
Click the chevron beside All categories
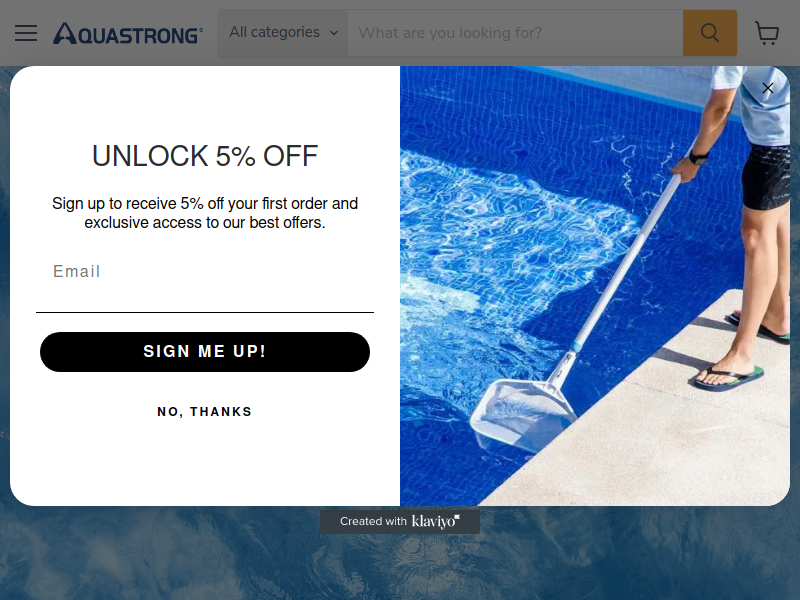334,33
